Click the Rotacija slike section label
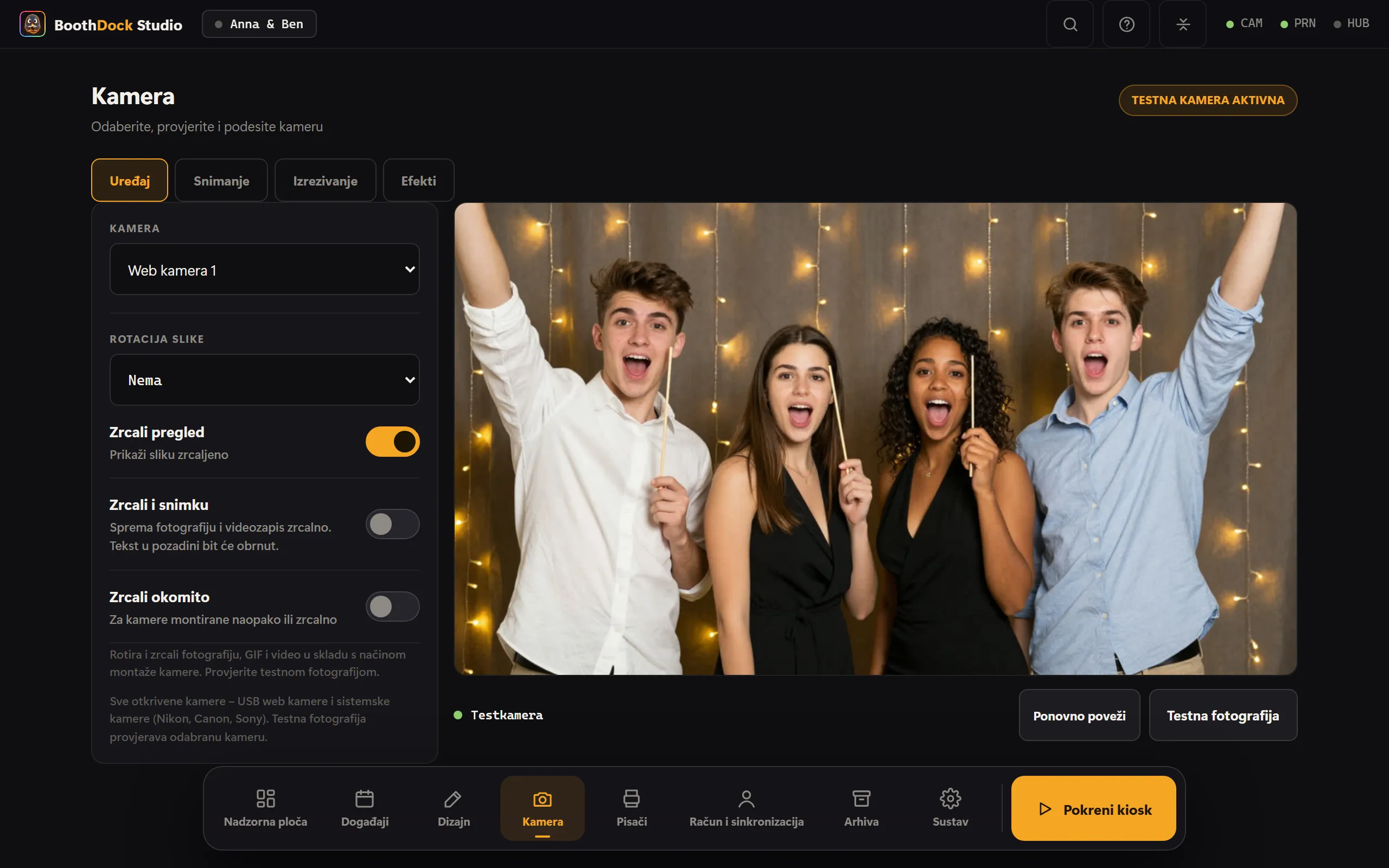The height and width of the screenshot is (868, 1389). (x=157, y=339)
